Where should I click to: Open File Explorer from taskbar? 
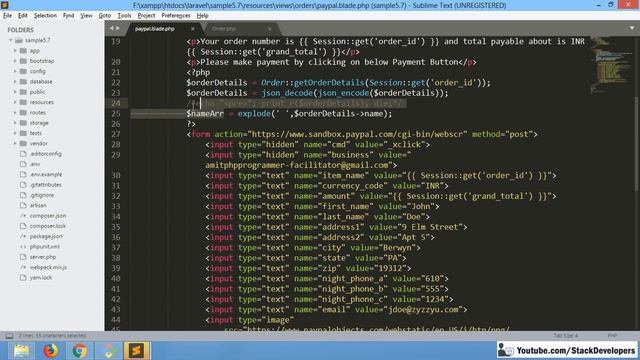(x=22, y=351)
